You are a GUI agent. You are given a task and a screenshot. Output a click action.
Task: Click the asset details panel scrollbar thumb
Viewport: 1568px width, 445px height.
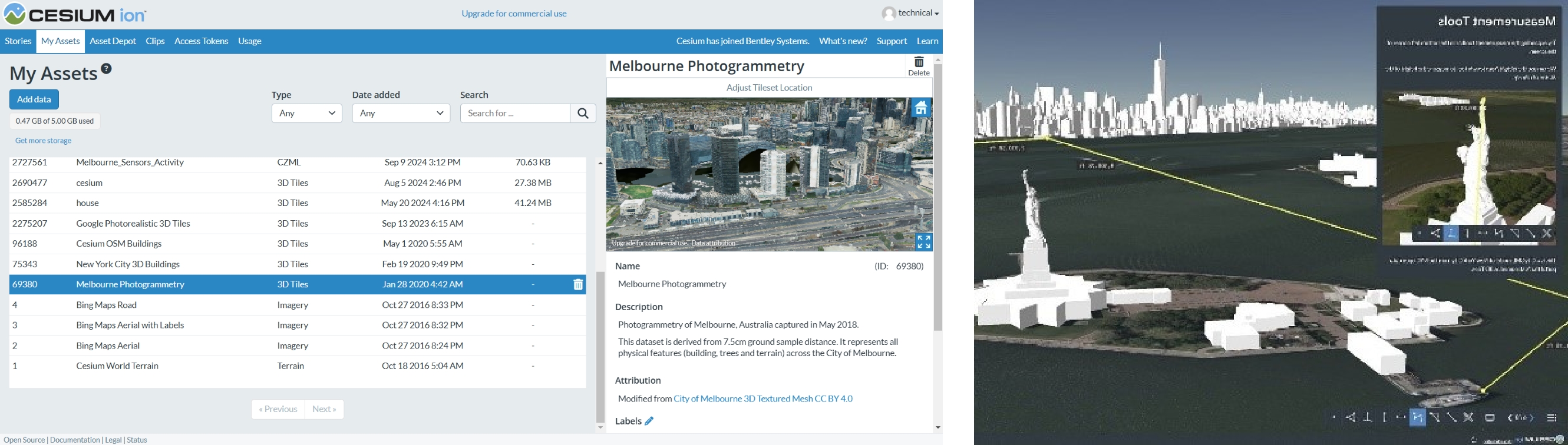pyautogui.click(x=938, y=198)
